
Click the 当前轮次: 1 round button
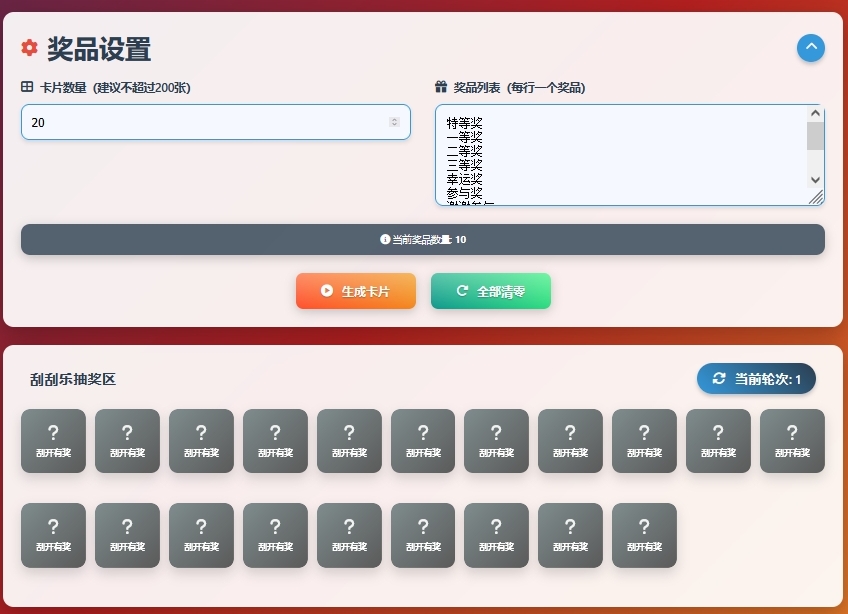(x=756, y=379)
